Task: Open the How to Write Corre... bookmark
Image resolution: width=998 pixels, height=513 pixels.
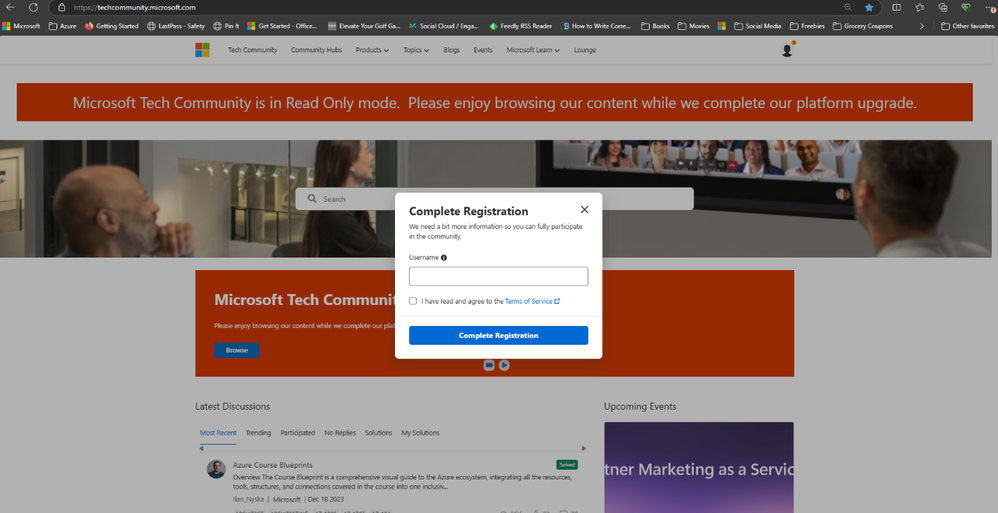Action: (x=596, y=26)
